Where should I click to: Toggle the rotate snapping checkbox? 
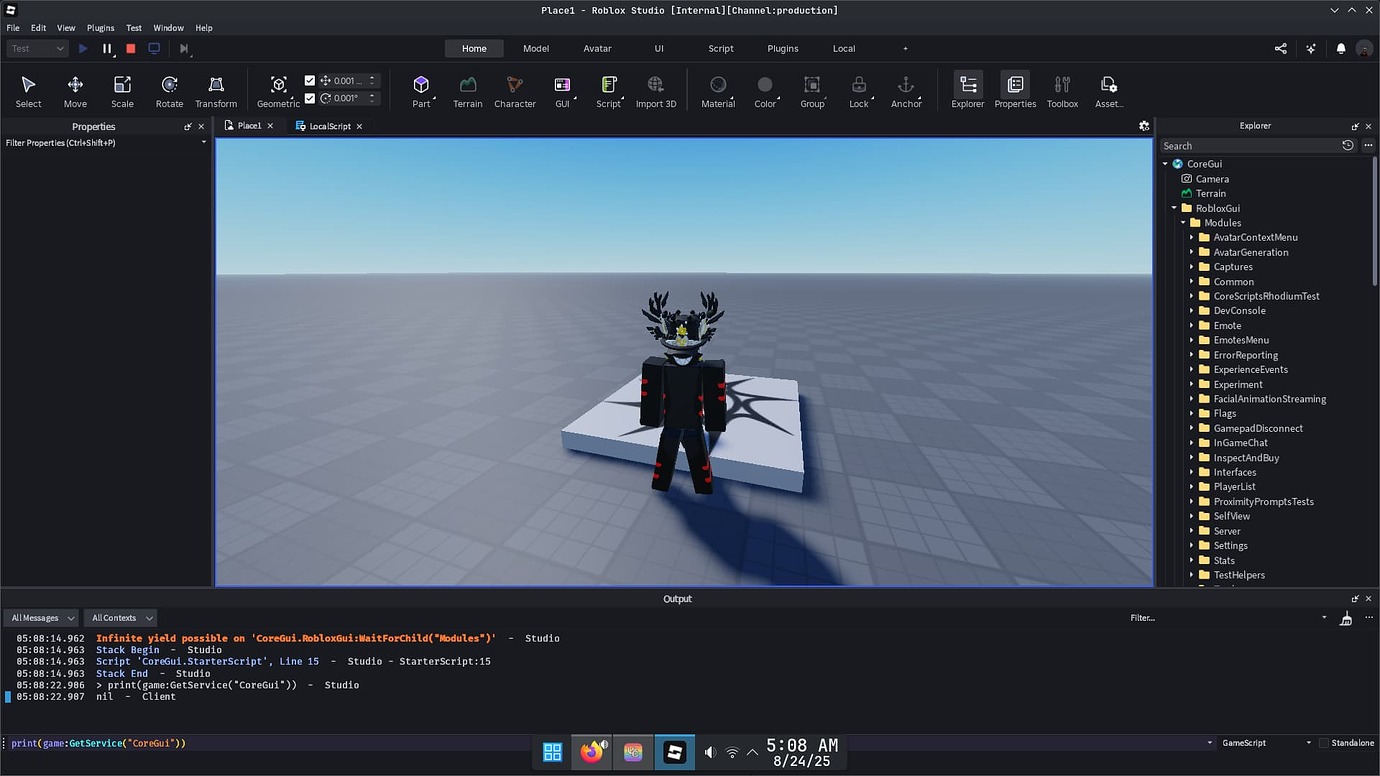pyautogui.click(x=310, y=98)
